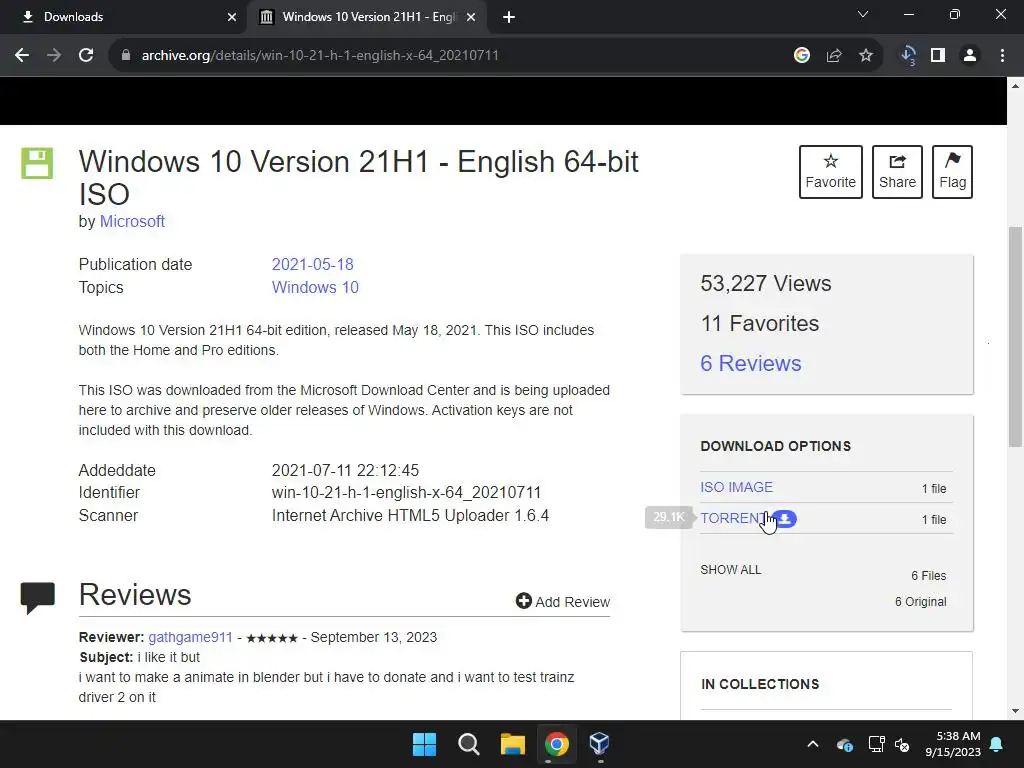Download the ISO IMAGE option
Image resolution: width=1024 pixels, height=768 pixels.
[x=736, y=487]
